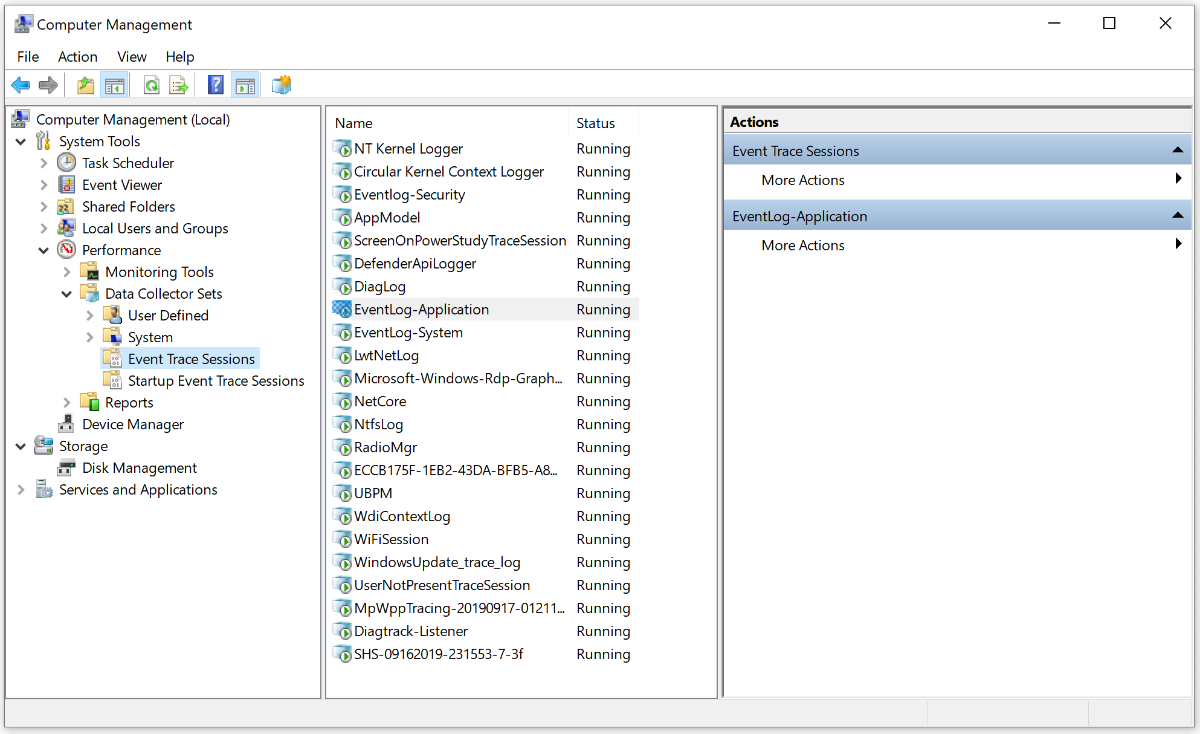Collapse the System Tools tree node
Viewport: 1200px width, 734px height.
pyautogui.click(x=21, y=142)
